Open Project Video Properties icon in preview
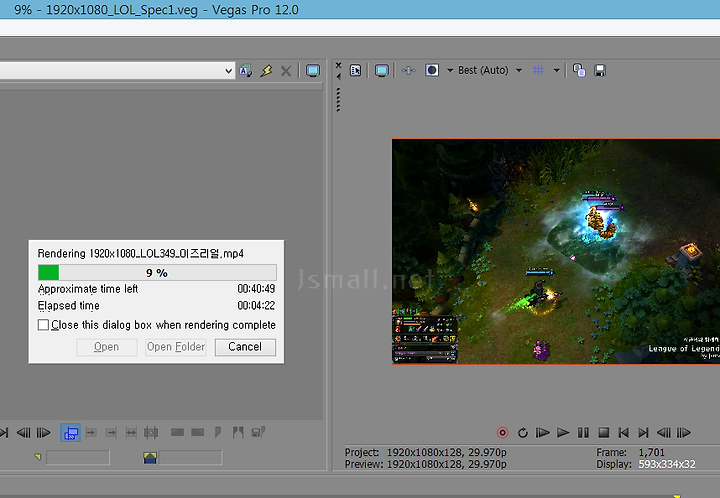 (x=355, y=70)
